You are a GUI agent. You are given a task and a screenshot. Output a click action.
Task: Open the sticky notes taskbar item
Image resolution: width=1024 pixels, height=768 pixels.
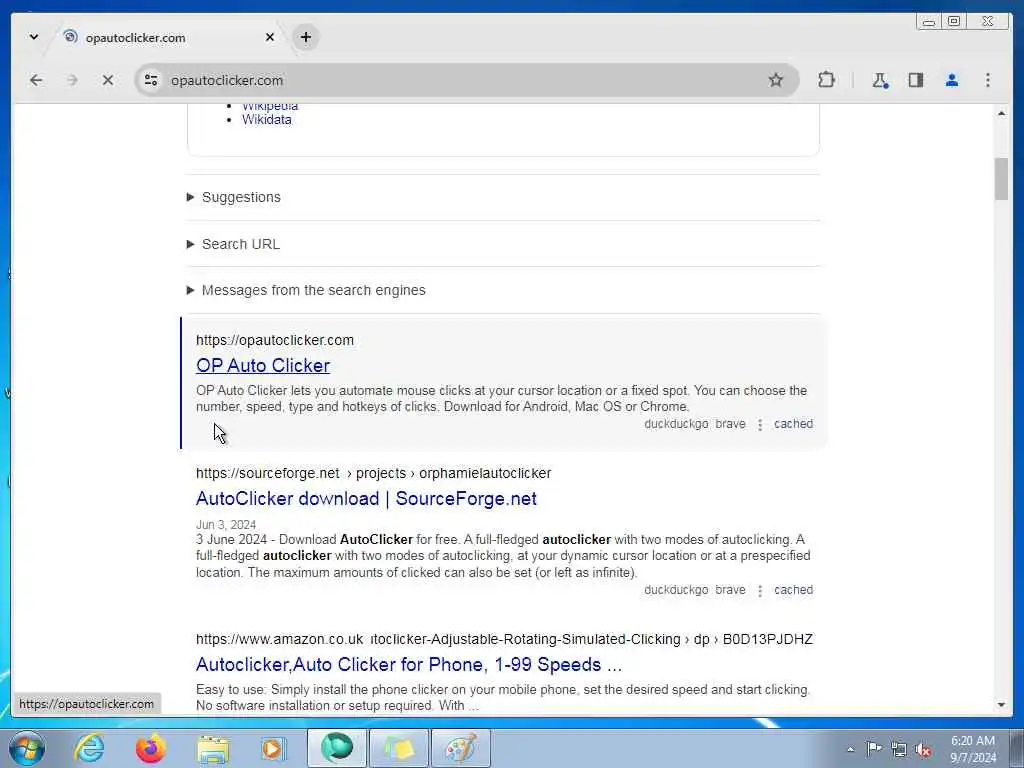click(399, 748)
